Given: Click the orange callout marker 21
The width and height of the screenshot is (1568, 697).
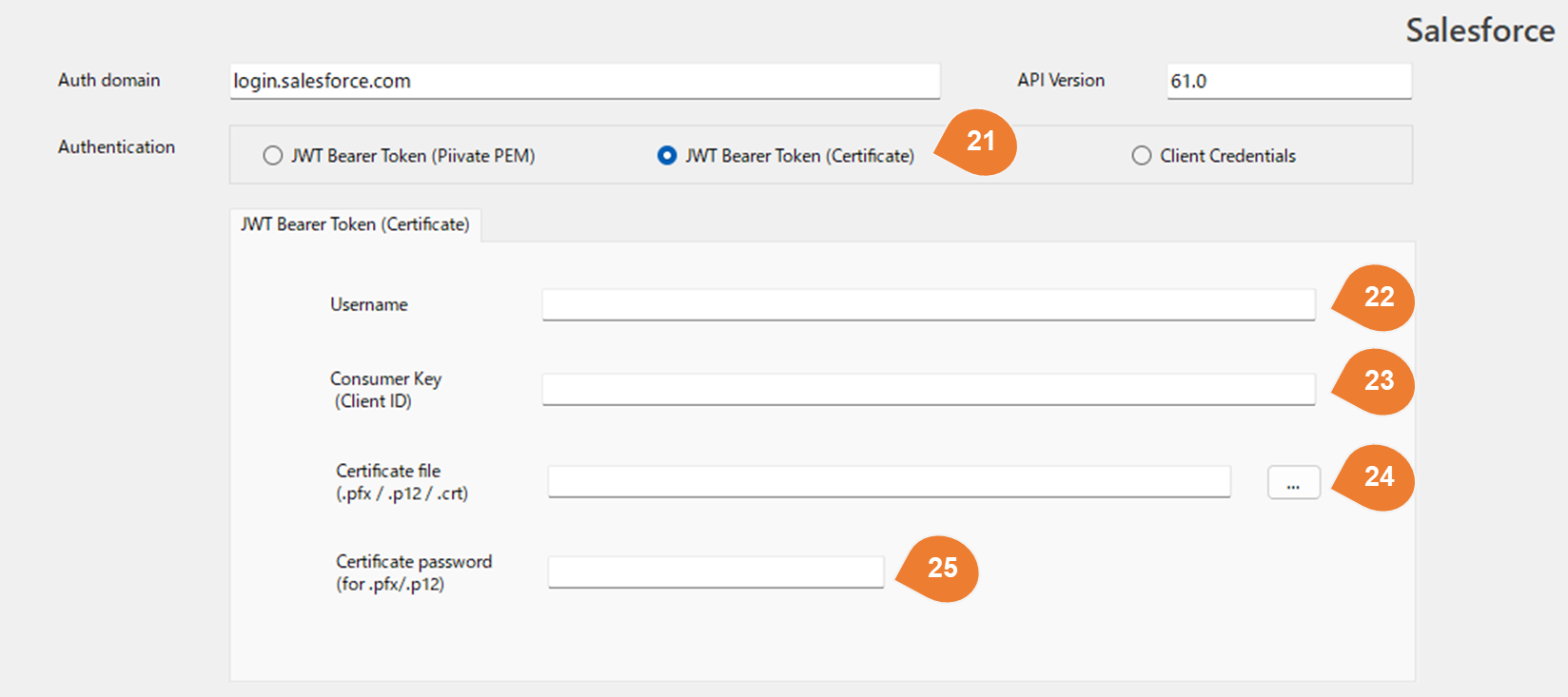Looking at the screenshot, I should pyautogui.click(x=980, y=142).
